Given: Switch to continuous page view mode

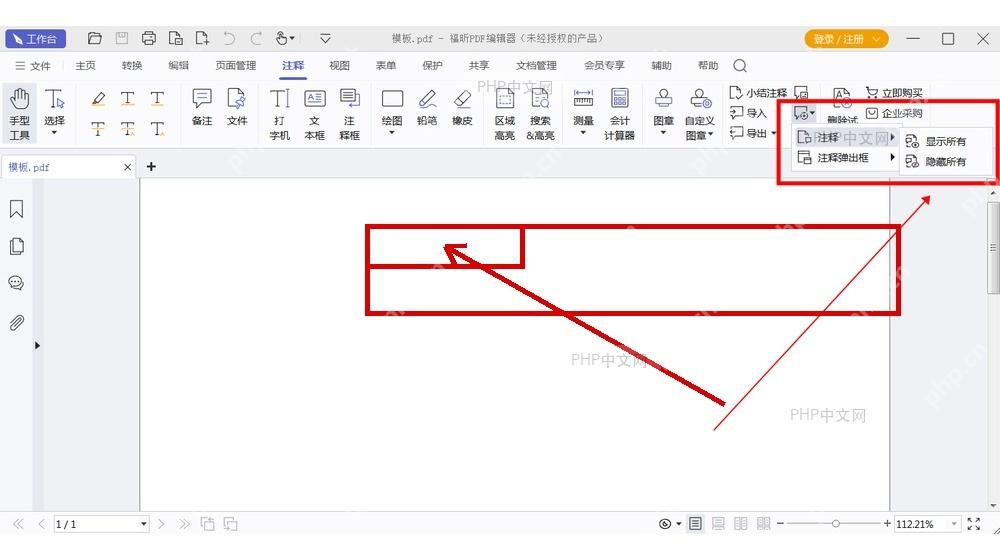Looking at the screenshot, I should (x=718, y=524).
